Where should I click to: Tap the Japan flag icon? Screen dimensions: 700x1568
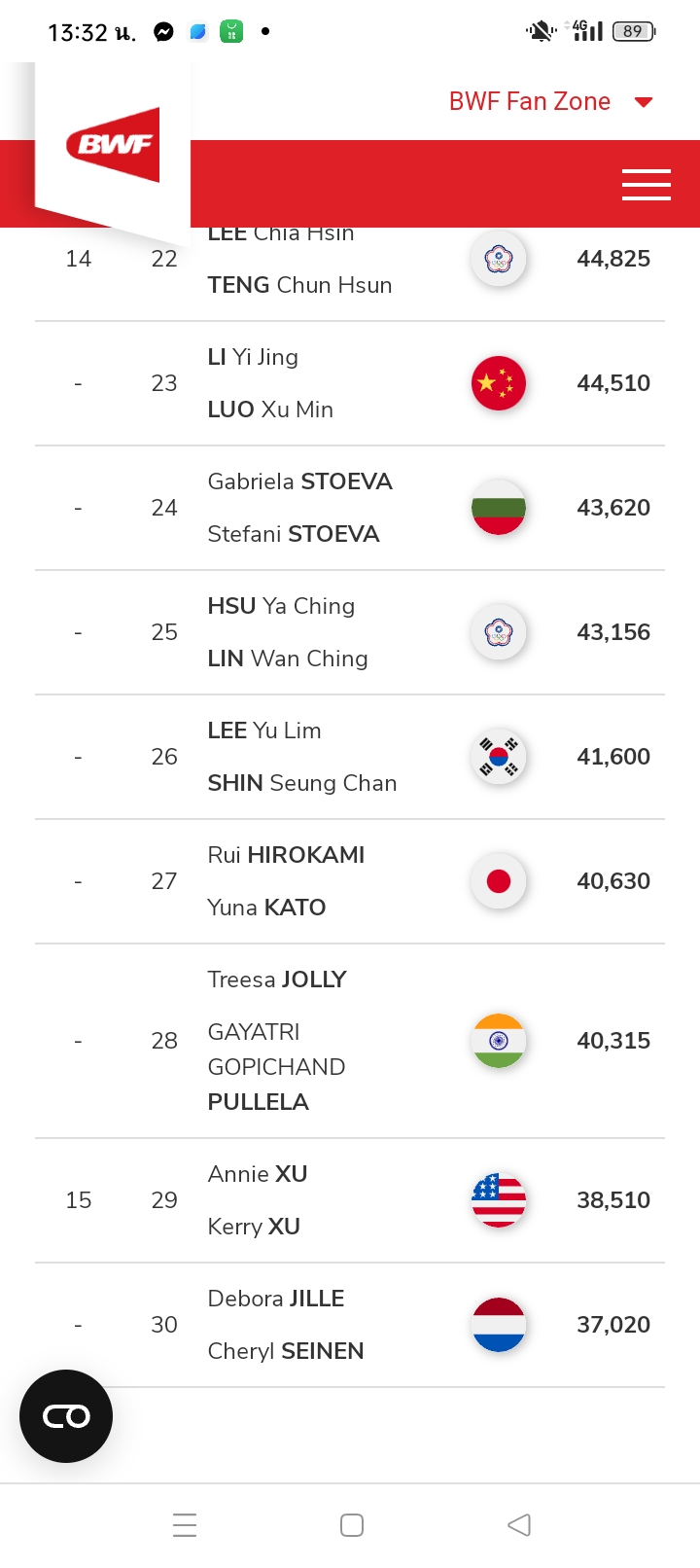[x=499, y=881]
